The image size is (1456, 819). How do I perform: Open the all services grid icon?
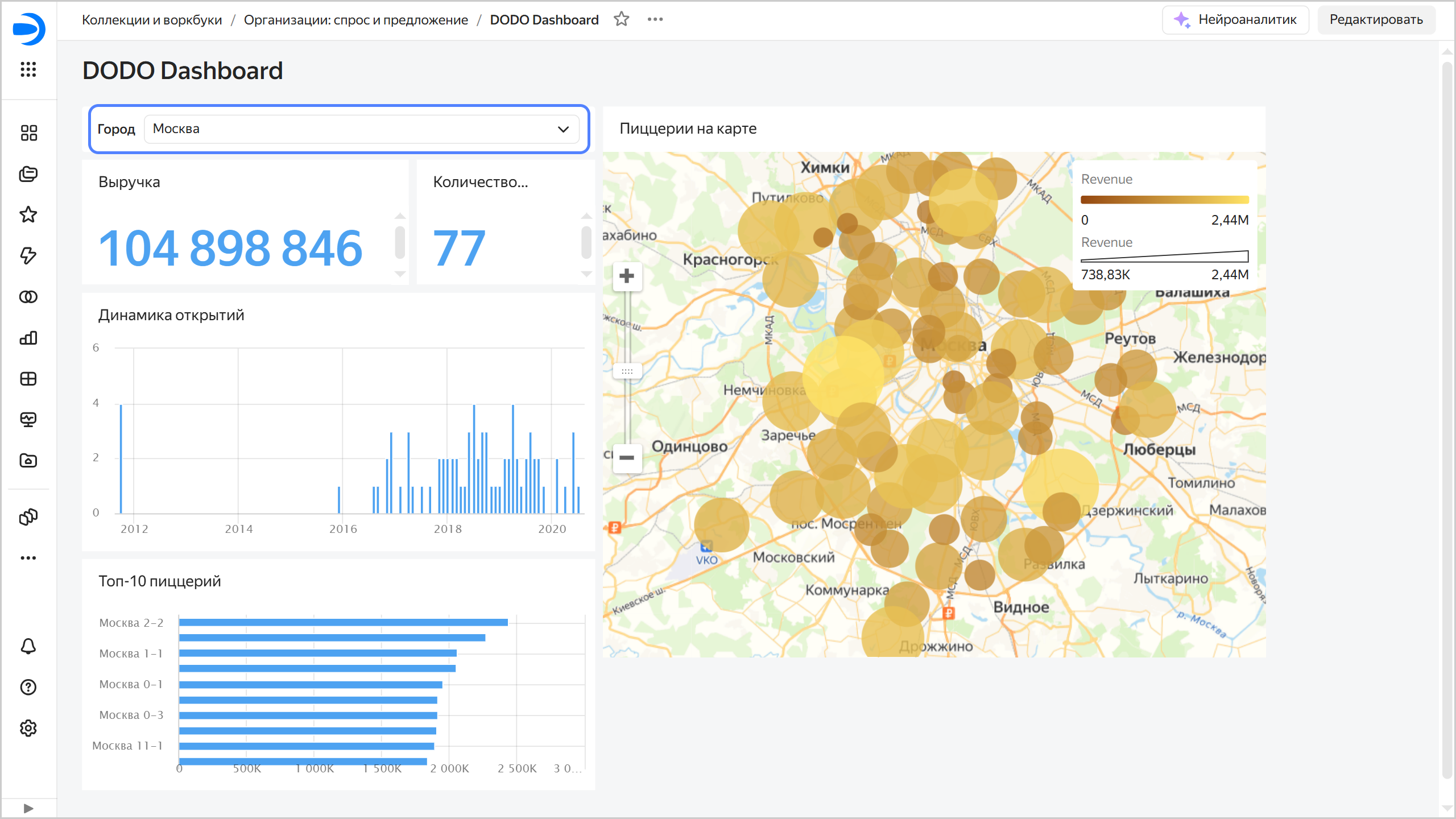coord(28,69)
